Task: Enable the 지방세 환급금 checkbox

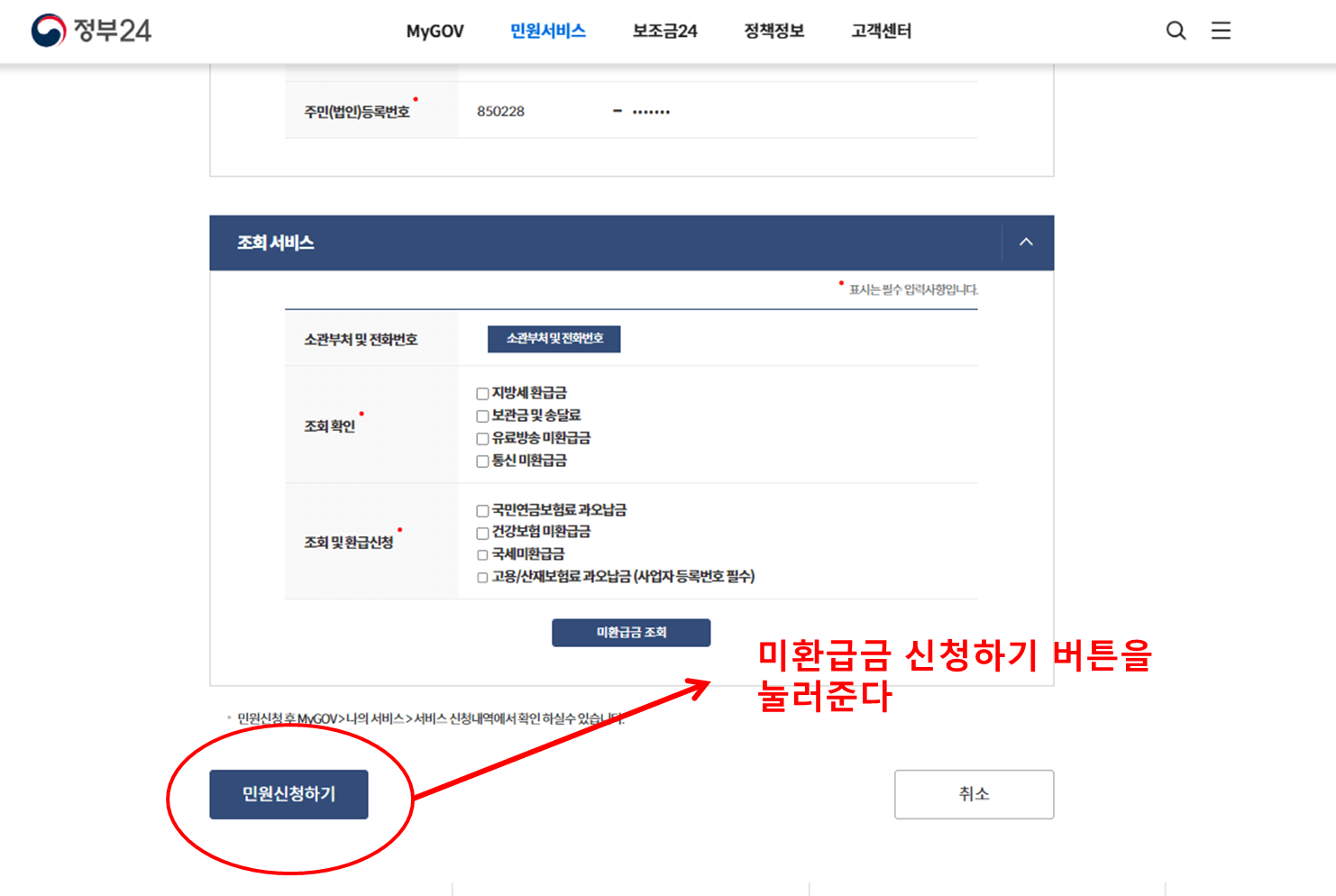Action: pos(482,392)
